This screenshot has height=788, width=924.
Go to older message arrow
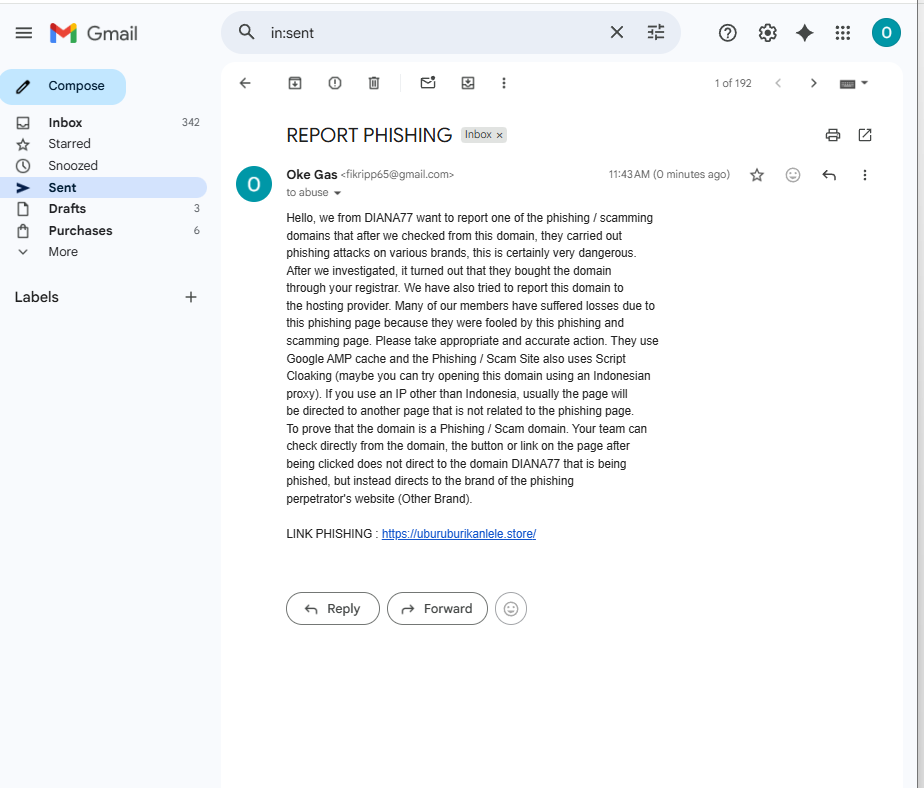pos(813,83)
